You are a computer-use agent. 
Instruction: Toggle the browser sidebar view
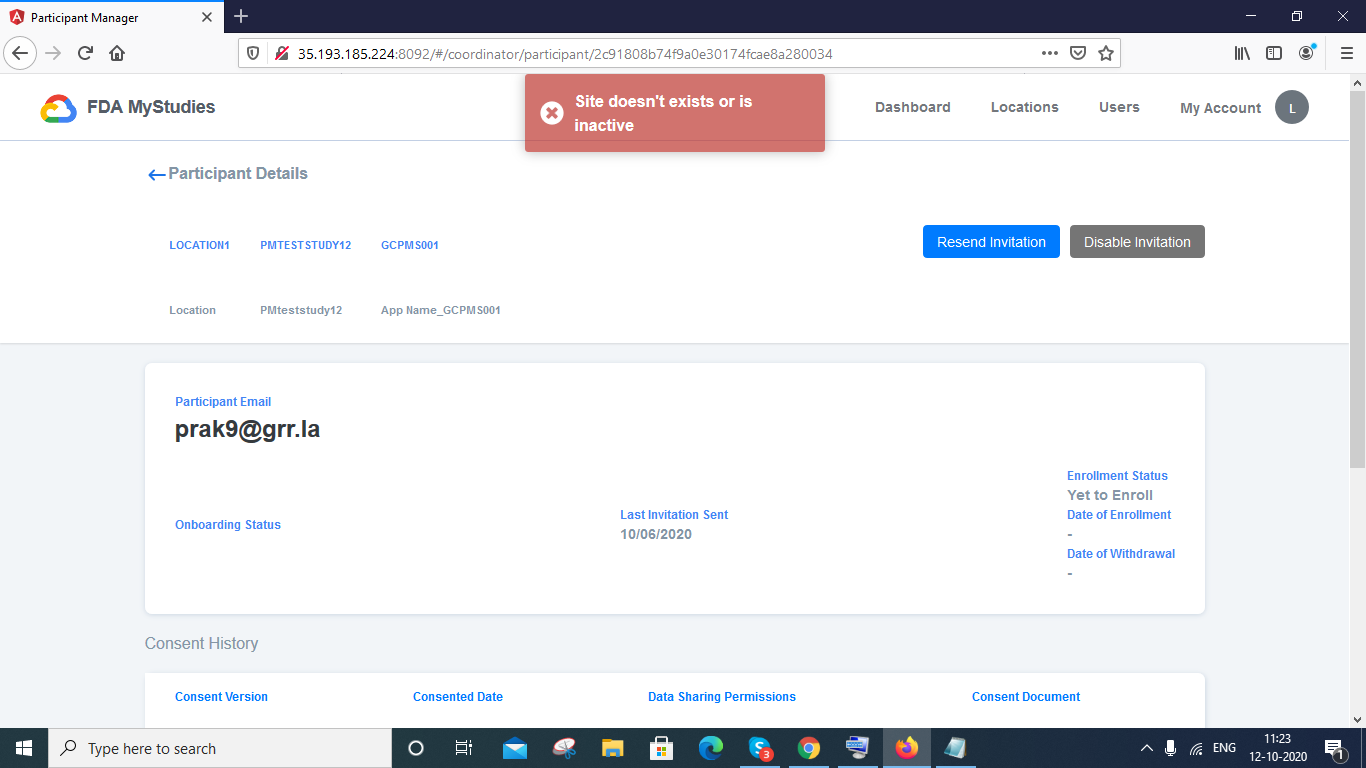(1273, 52)
